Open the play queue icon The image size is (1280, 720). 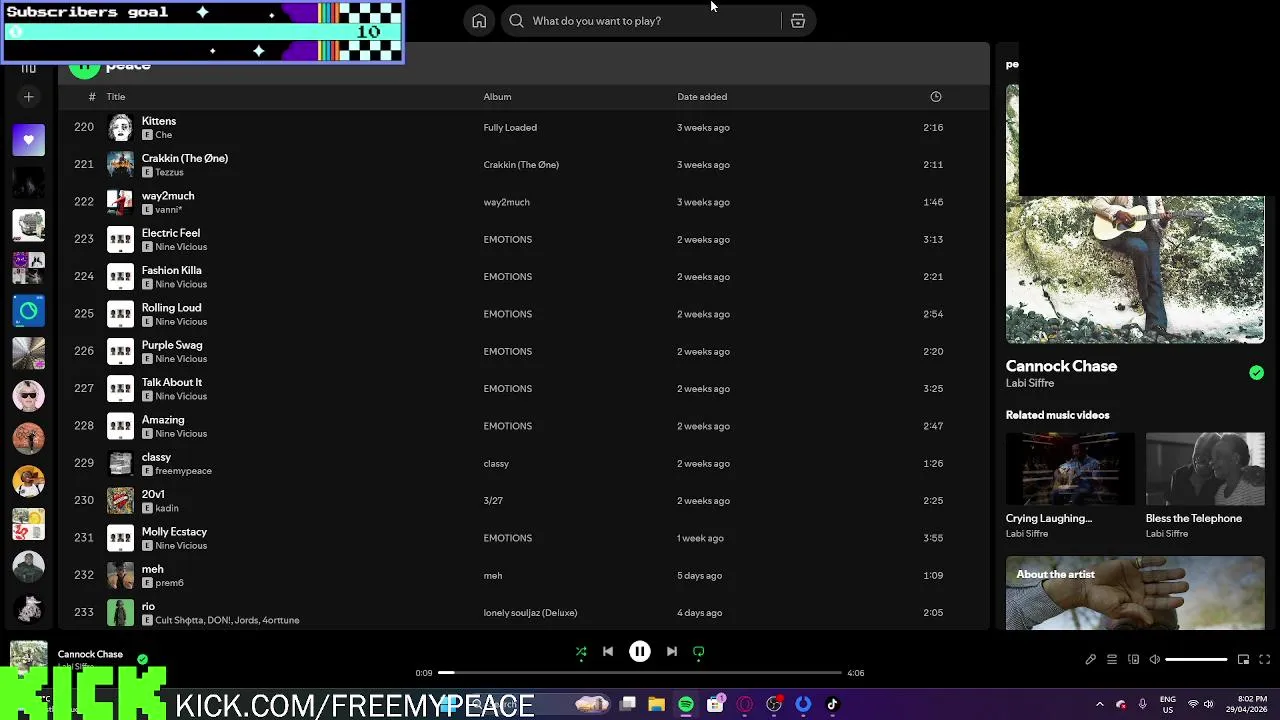coord(1112,660)
